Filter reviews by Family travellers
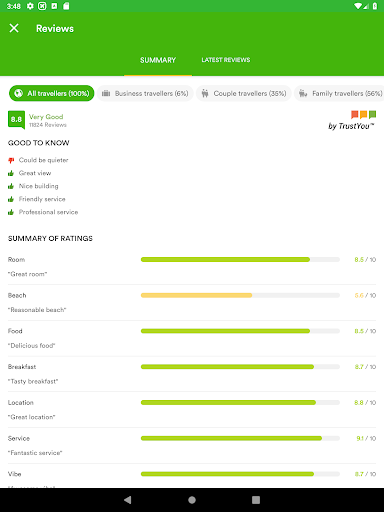Image resolution: width=384 pixels, height=512 pixels. [339, 93]
